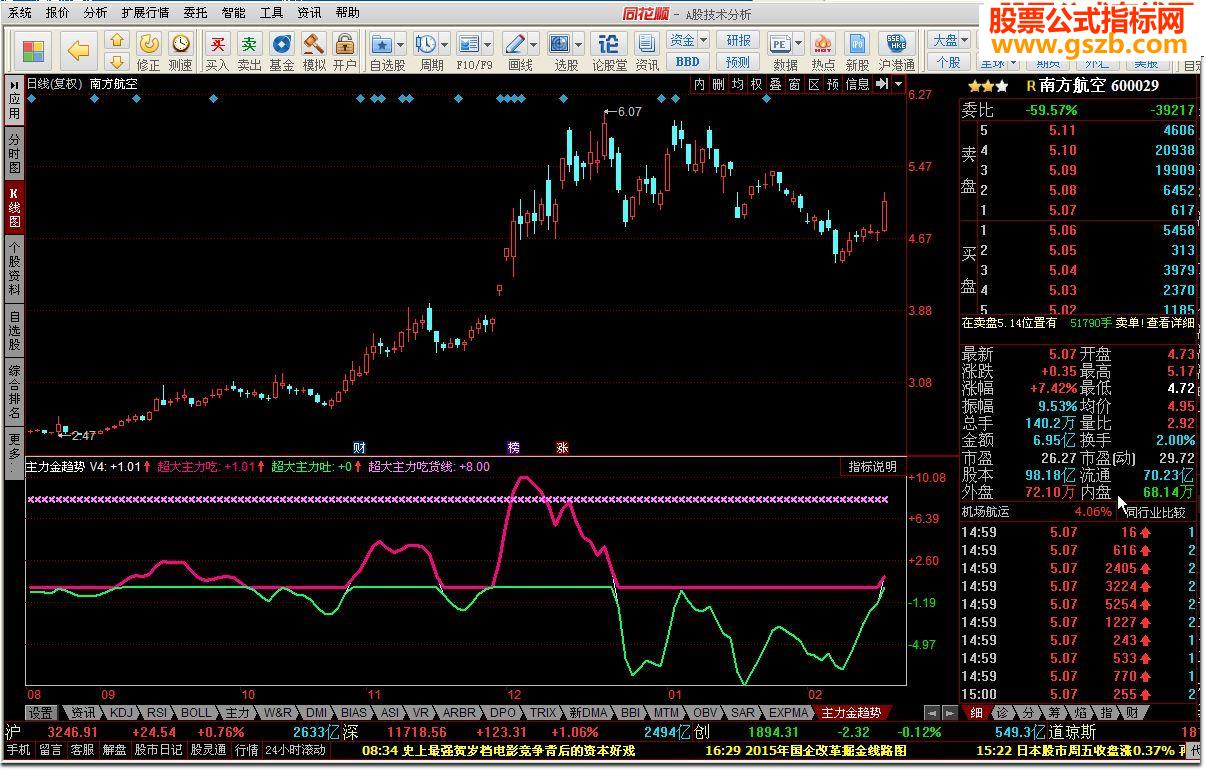The height and width of the screenshot is (770, 1206).
Task: Open the 2015年国企改革掘金线路图 news headline
Action: click(805, 750)
